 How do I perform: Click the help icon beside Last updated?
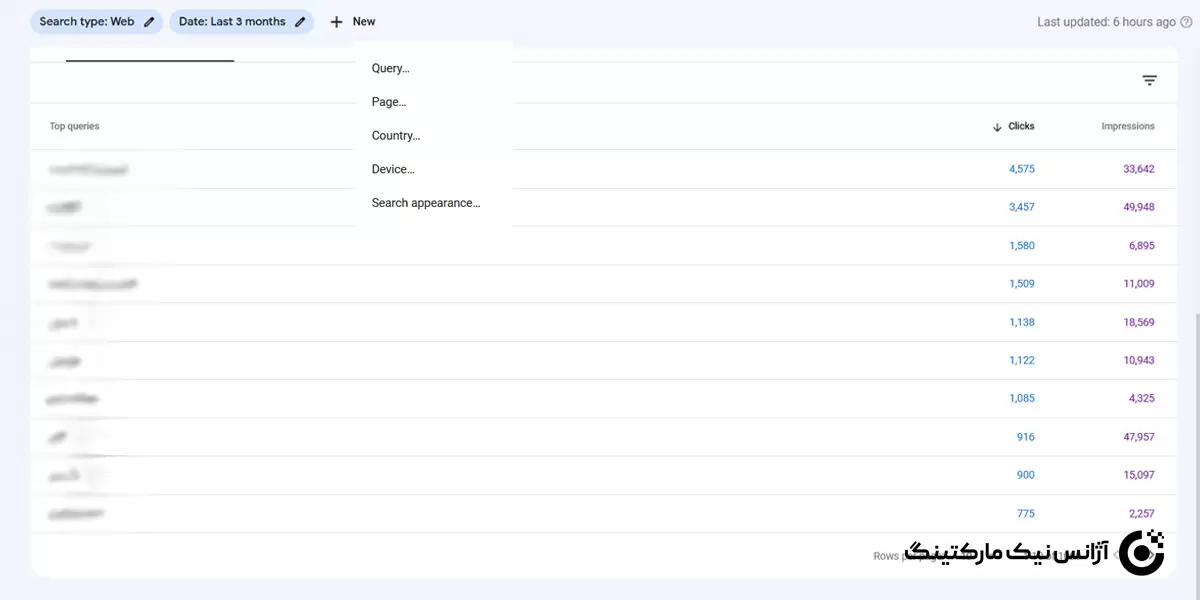[x=1186, y=22]
